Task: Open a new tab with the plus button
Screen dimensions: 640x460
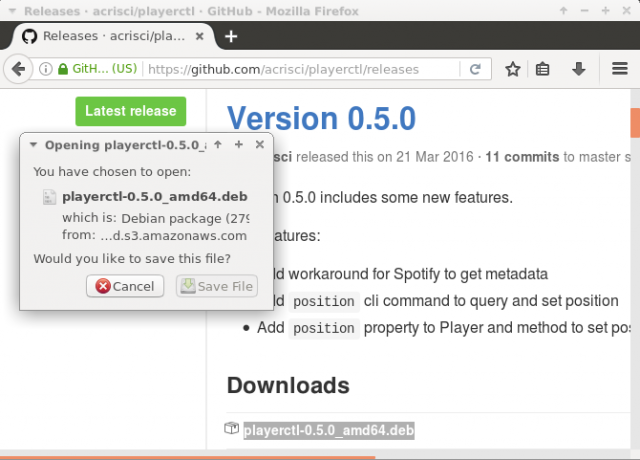Action: (x=231, y=36)
